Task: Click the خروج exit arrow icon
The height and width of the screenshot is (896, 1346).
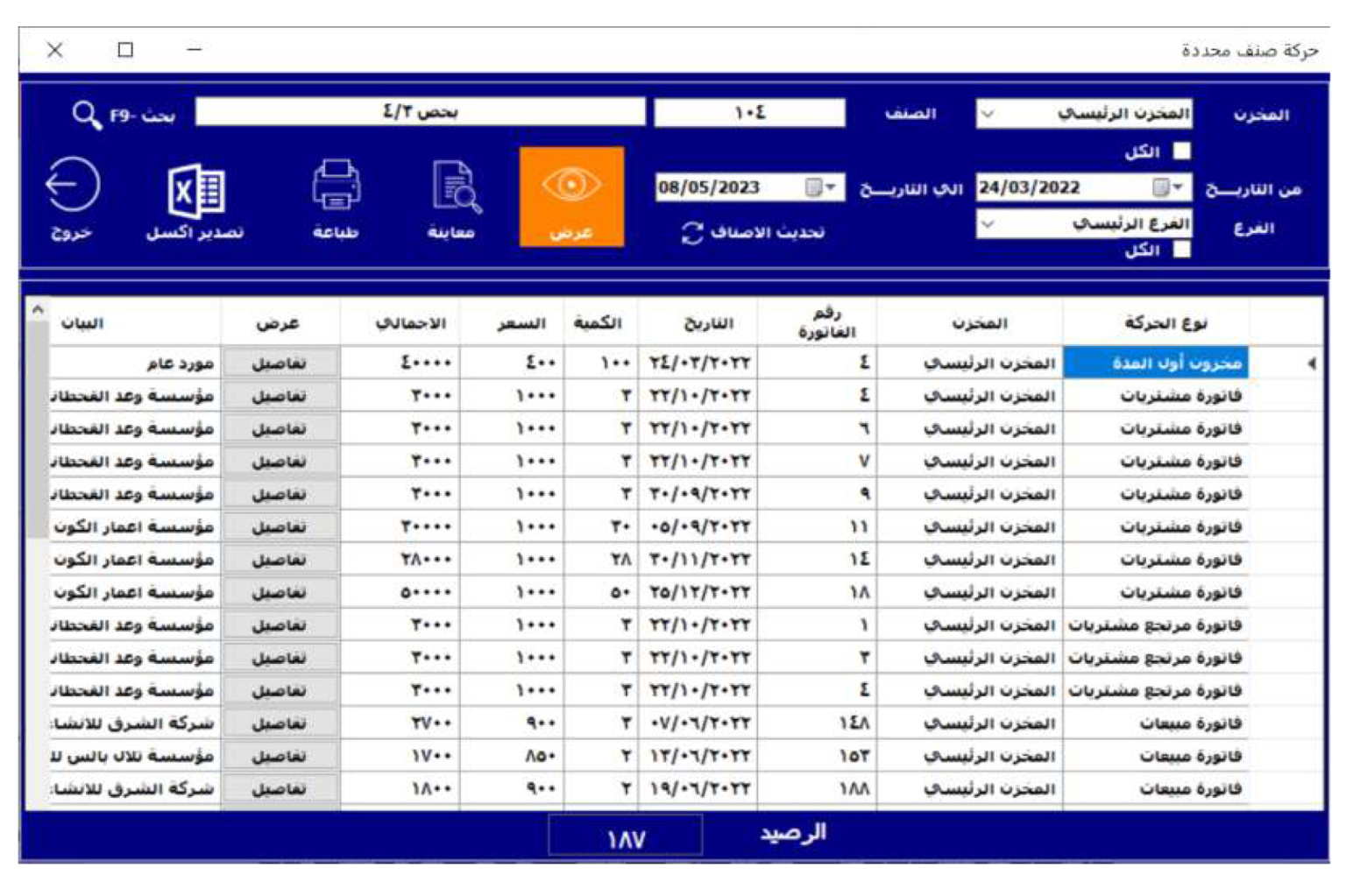Action: (72, 186)
